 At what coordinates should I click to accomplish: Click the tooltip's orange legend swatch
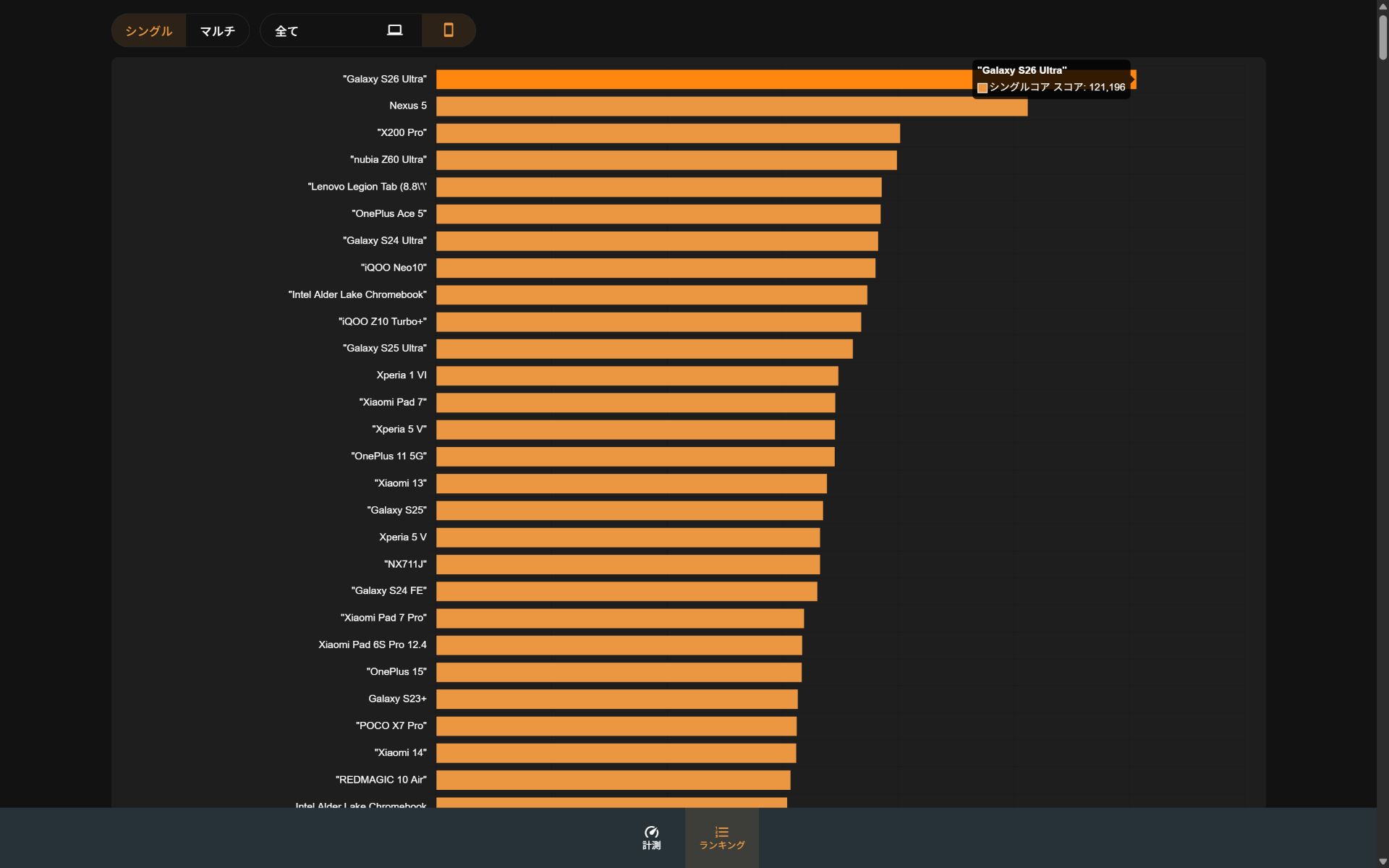click(x=982, y=88)
